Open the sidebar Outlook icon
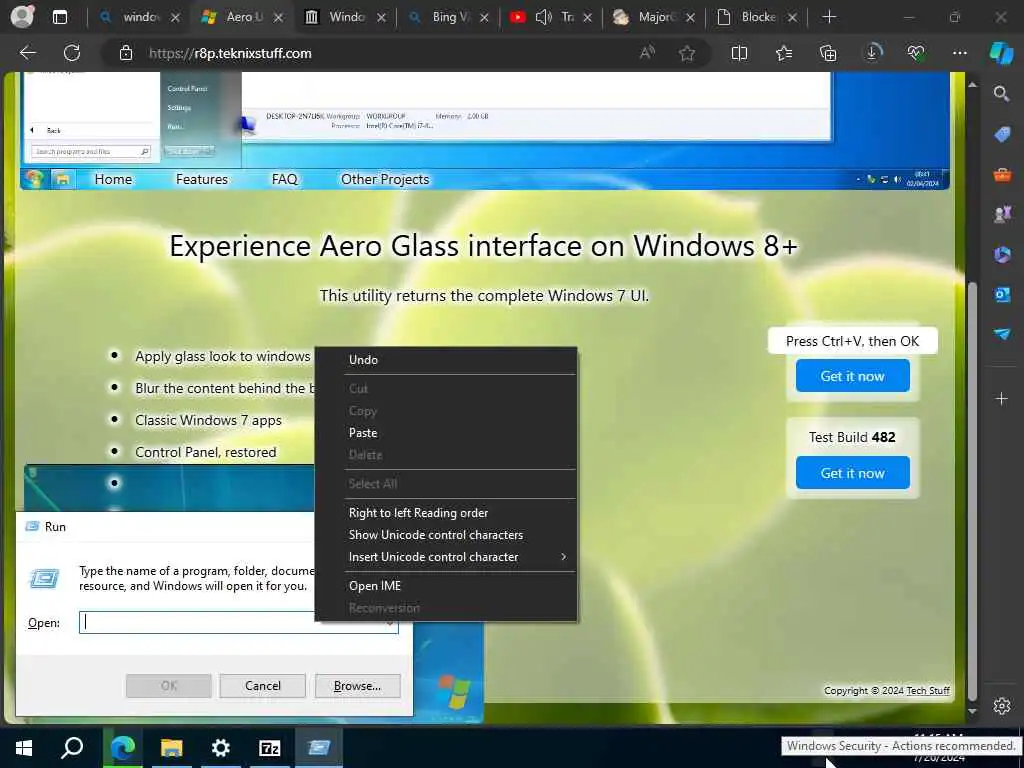 1002,295
